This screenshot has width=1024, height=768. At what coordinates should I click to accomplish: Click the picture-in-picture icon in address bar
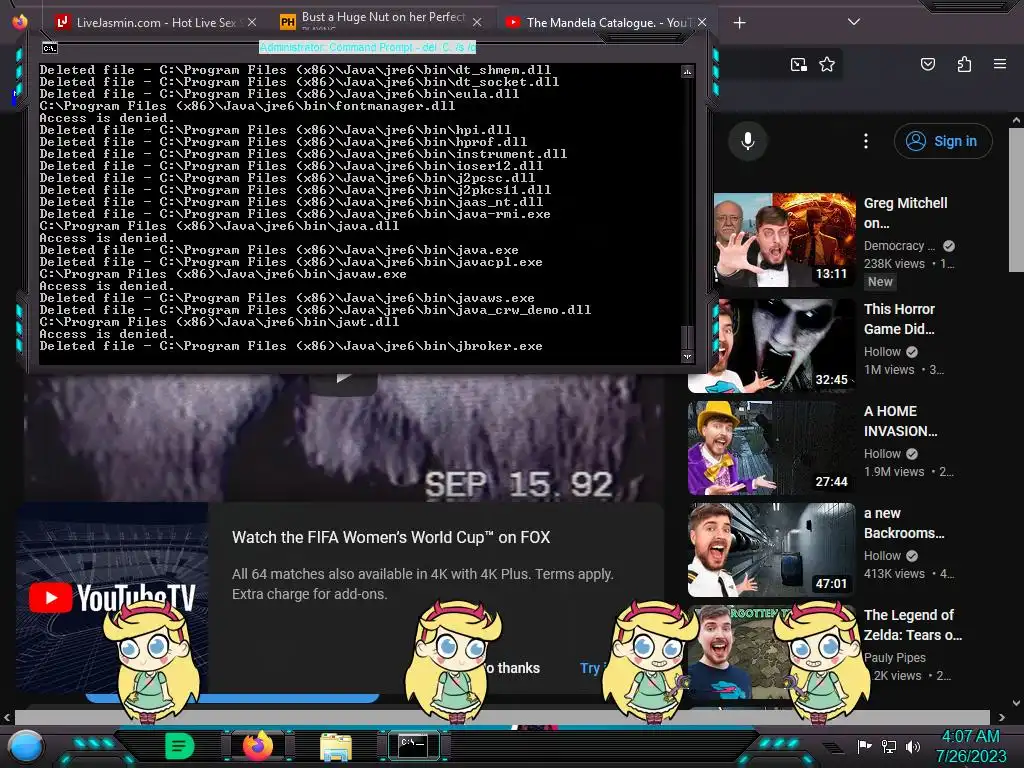[x=798, y=64]
